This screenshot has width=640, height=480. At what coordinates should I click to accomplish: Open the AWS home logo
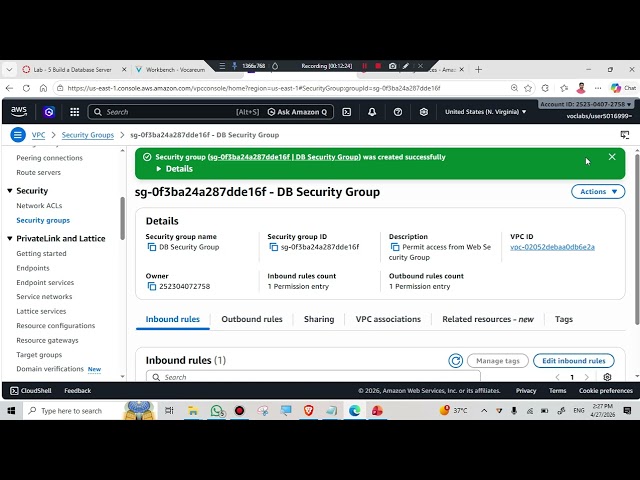click(19, 111)
